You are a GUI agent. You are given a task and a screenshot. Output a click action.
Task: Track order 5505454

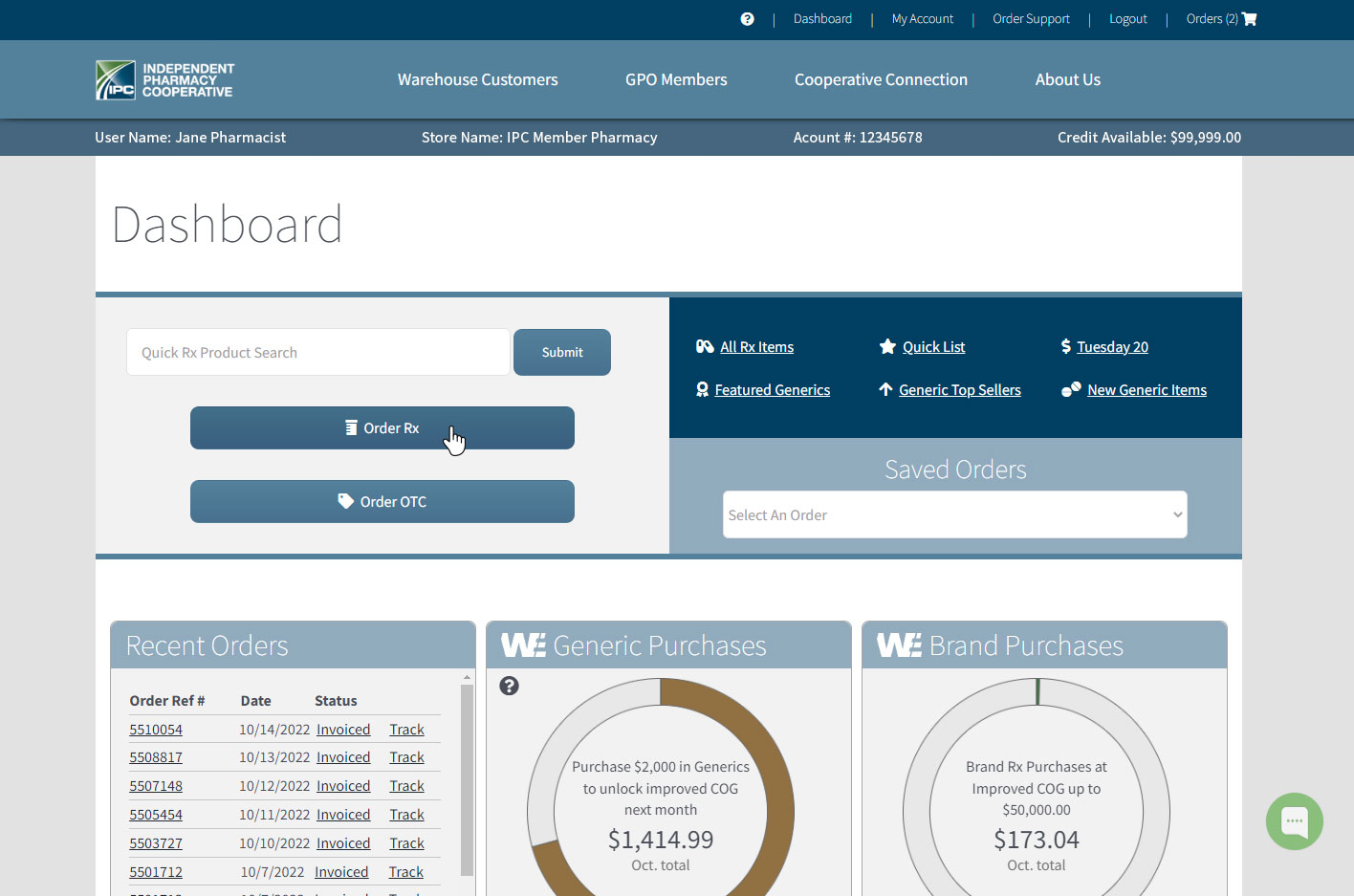[406, 814]
